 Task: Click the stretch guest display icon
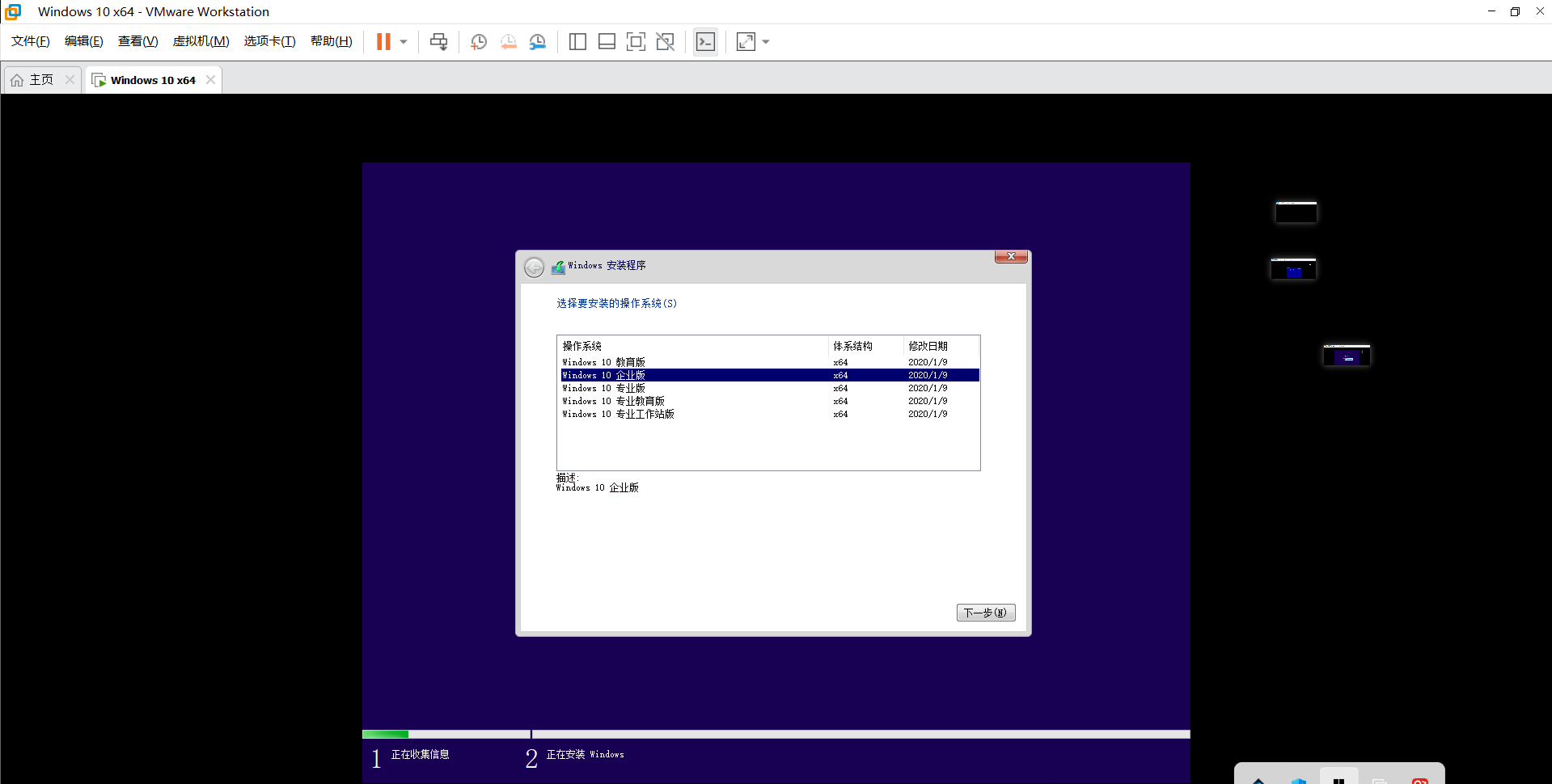pos(746,42)
